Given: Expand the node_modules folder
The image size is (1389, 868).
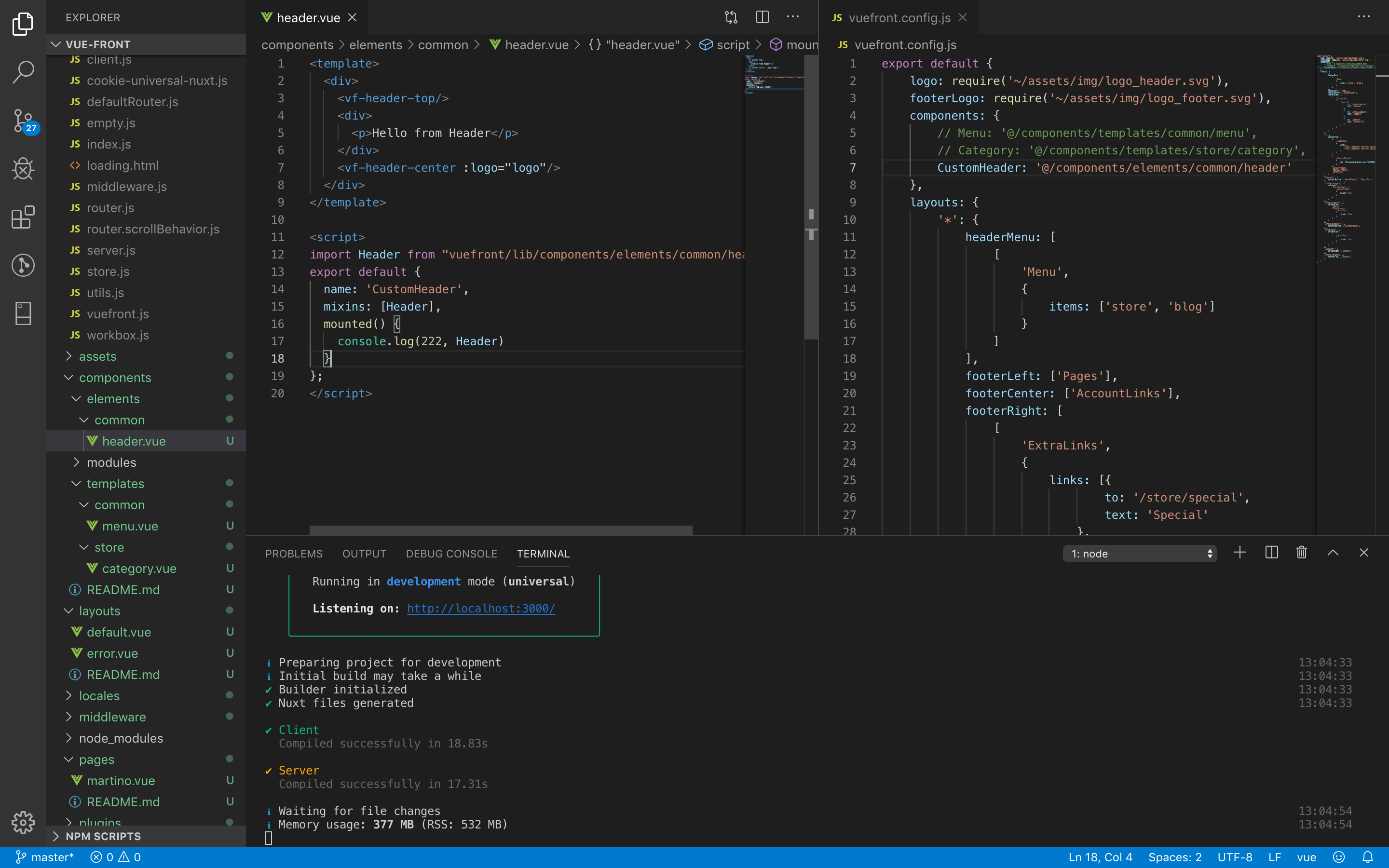Looking at the screenshot, I should tap(121, 738).
